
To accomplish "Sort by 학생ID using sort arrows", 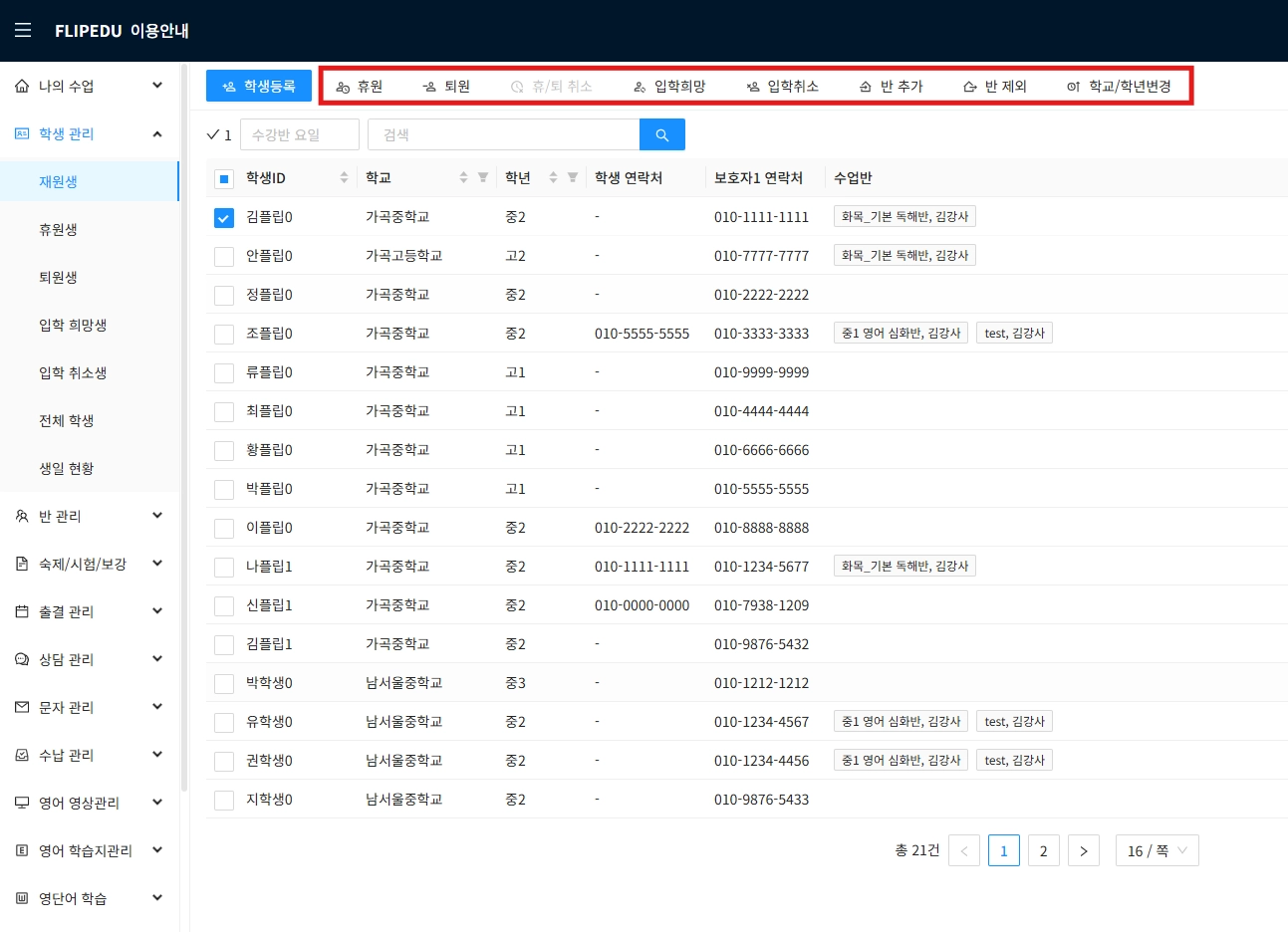I will pos(344,178).
